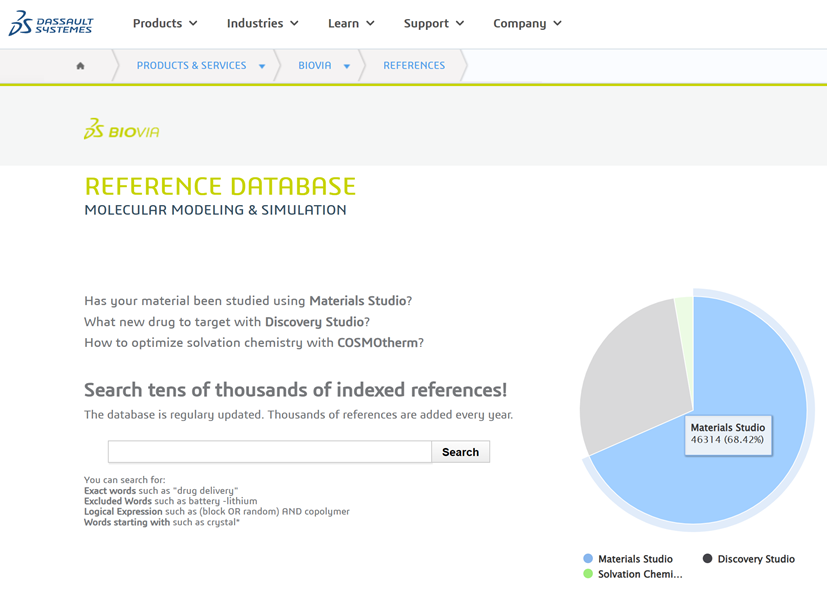
Task: Go to home via breadcrumb house icon
Action: click(x=81, y=66)
